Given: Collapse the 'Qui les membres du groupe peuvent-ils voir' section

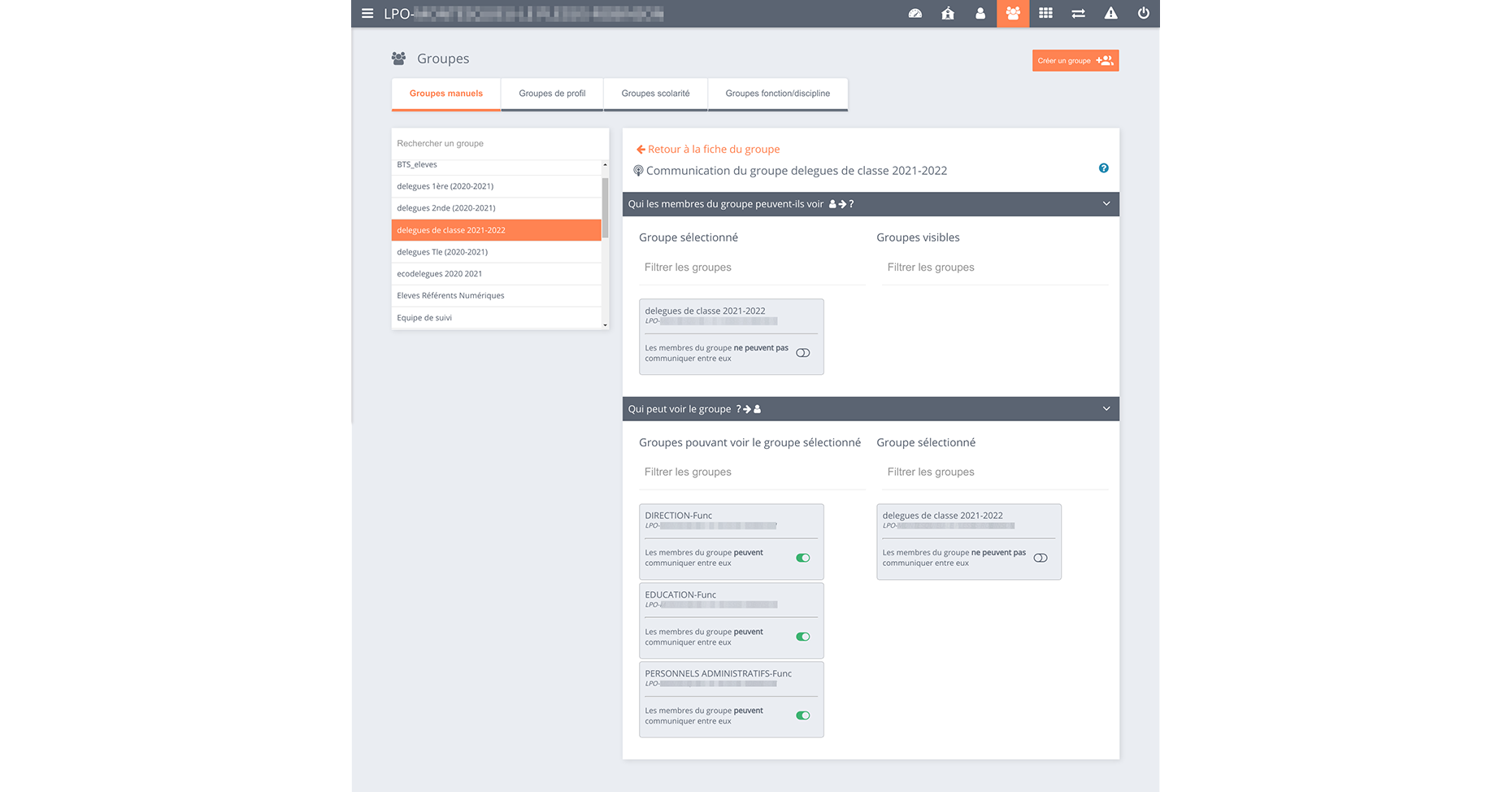Looking at the screenshot, I should click(x=1106, y=204).
